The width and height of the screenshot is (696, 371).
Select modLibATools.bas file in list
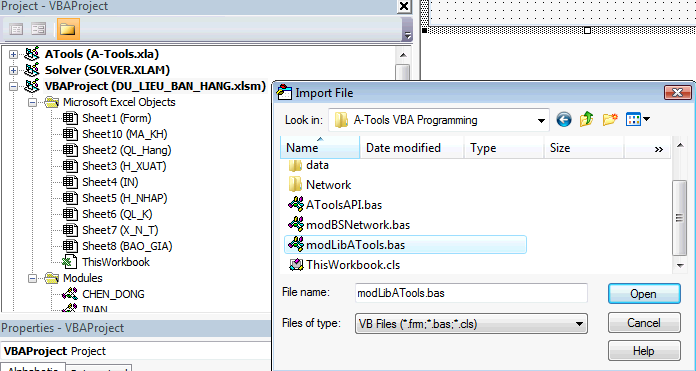click(405, 245)
